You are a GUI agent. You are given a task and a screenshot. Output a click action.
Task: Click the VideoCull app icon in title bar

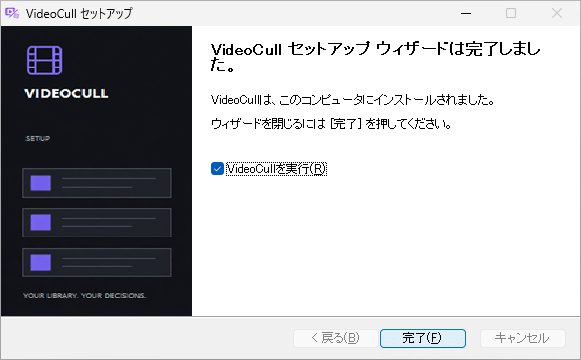pos(12,13)
